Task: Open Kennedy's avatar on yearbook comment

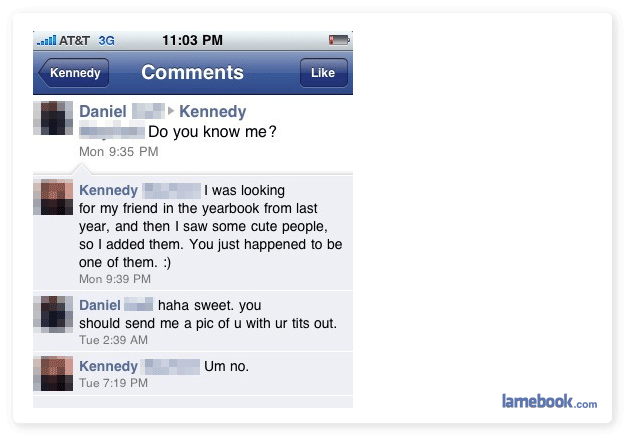Action: [x=51, y=199]
